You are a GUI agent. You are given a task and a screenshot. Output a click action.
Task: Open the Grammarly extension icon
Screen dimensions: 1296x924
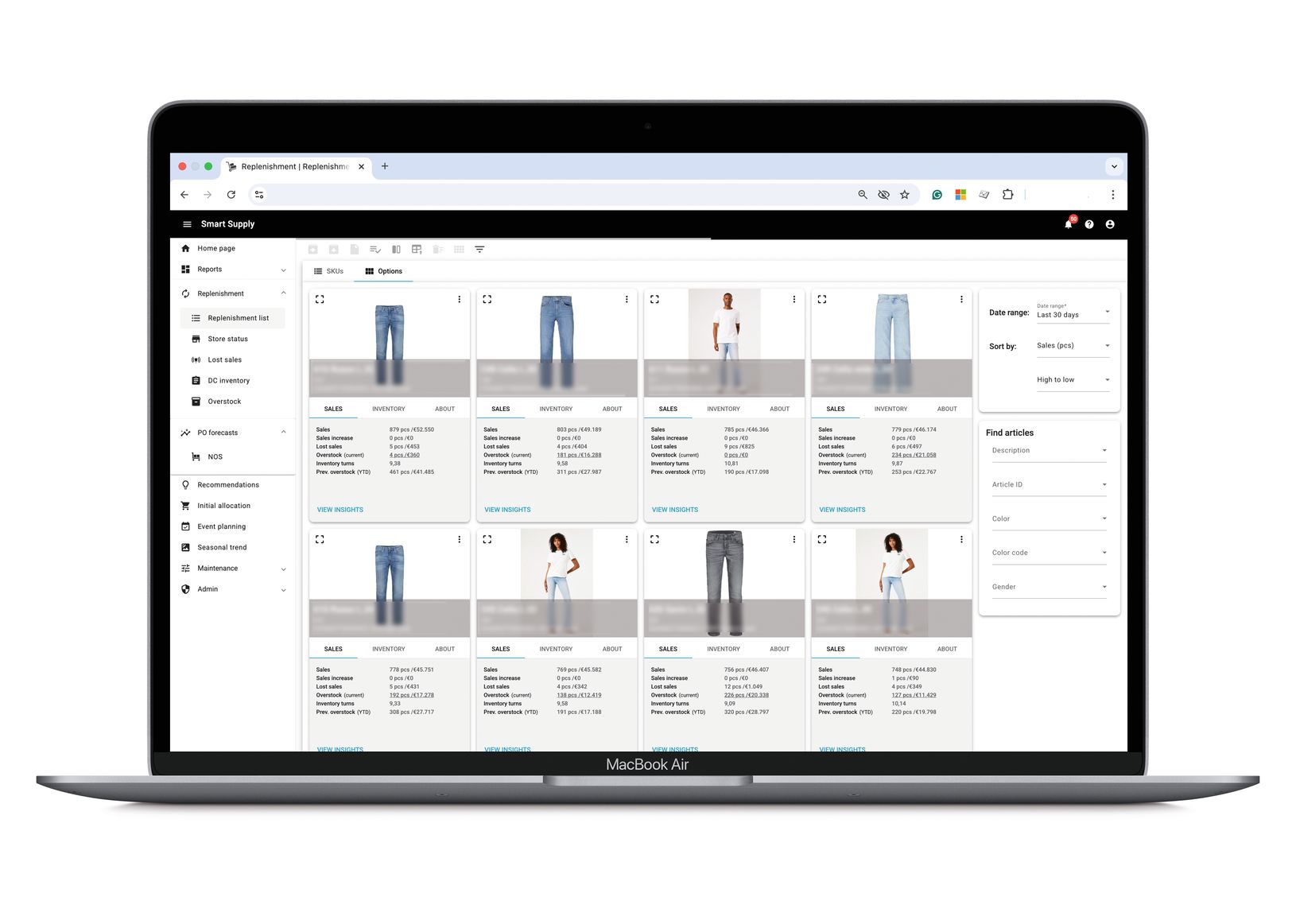point(937,195)
